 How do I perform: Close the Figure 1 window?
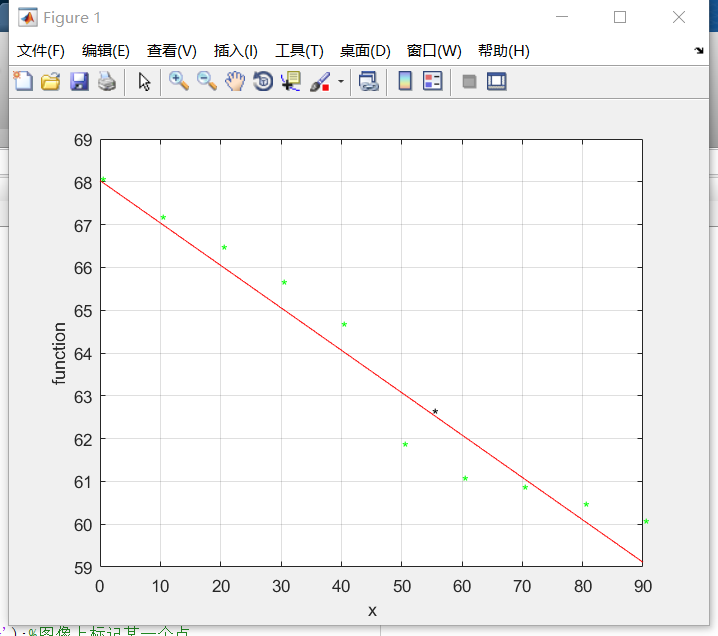[679, 17]
